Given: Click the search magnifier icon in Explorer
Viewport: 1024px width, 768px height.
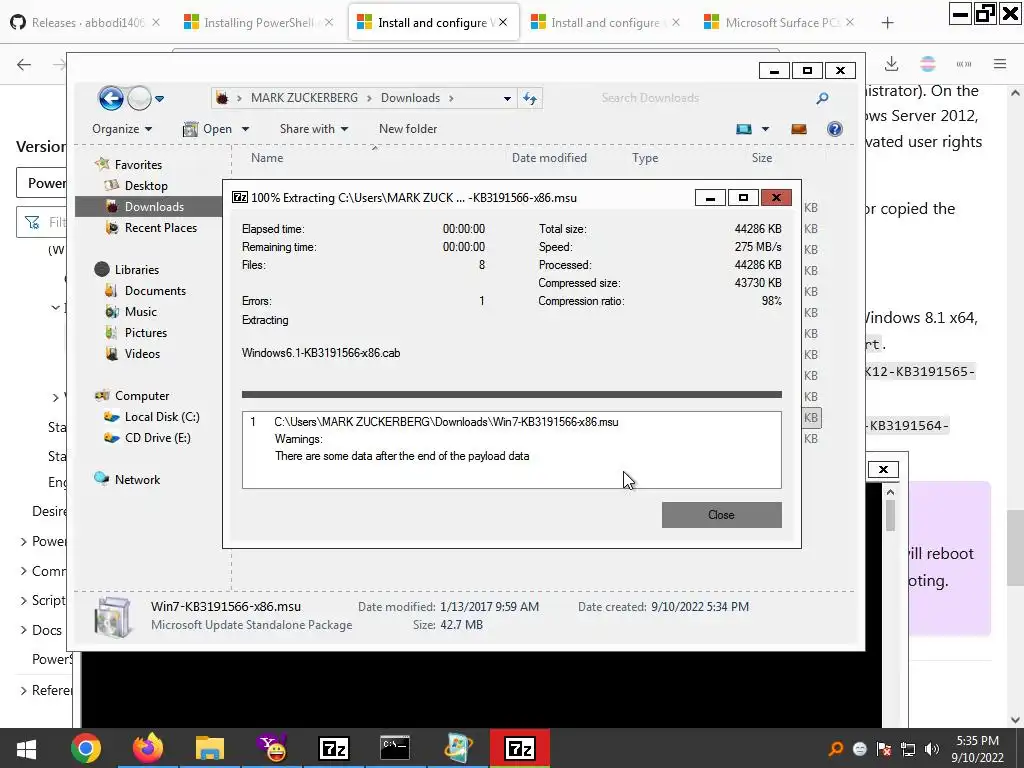Looking at the screenshot, I should pos(822,98).
